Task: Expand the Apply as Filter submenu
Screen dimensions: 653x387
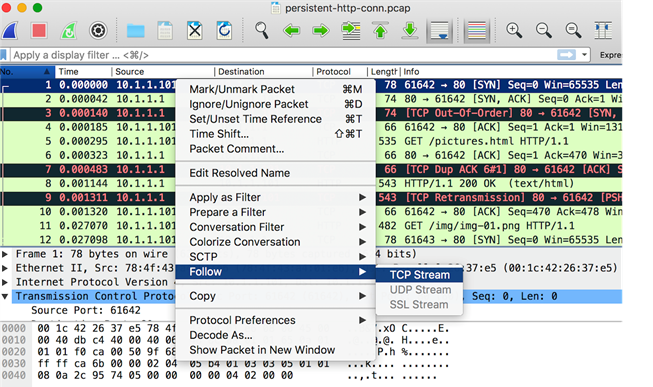Action: [275, 197]
